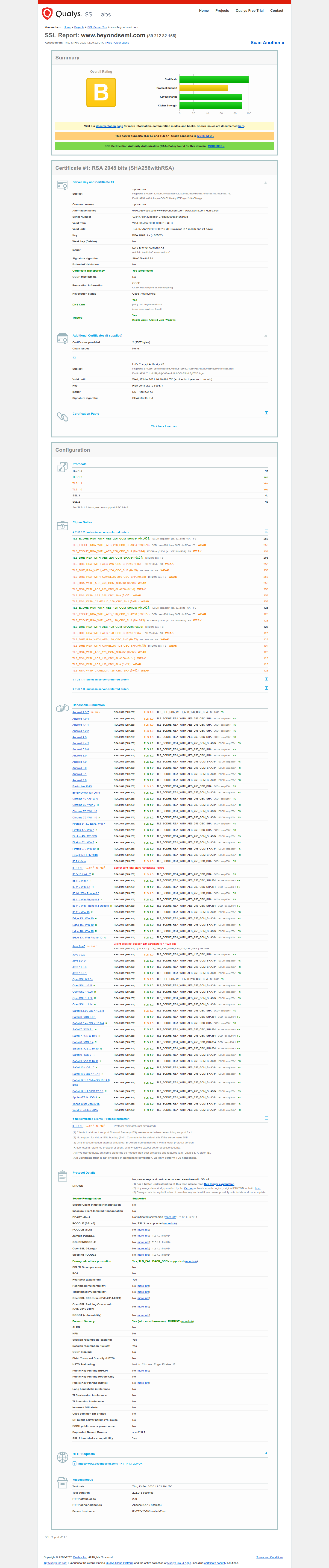Expand request row number 1 for beyondsemi.com

click(x=74, y=1463)
